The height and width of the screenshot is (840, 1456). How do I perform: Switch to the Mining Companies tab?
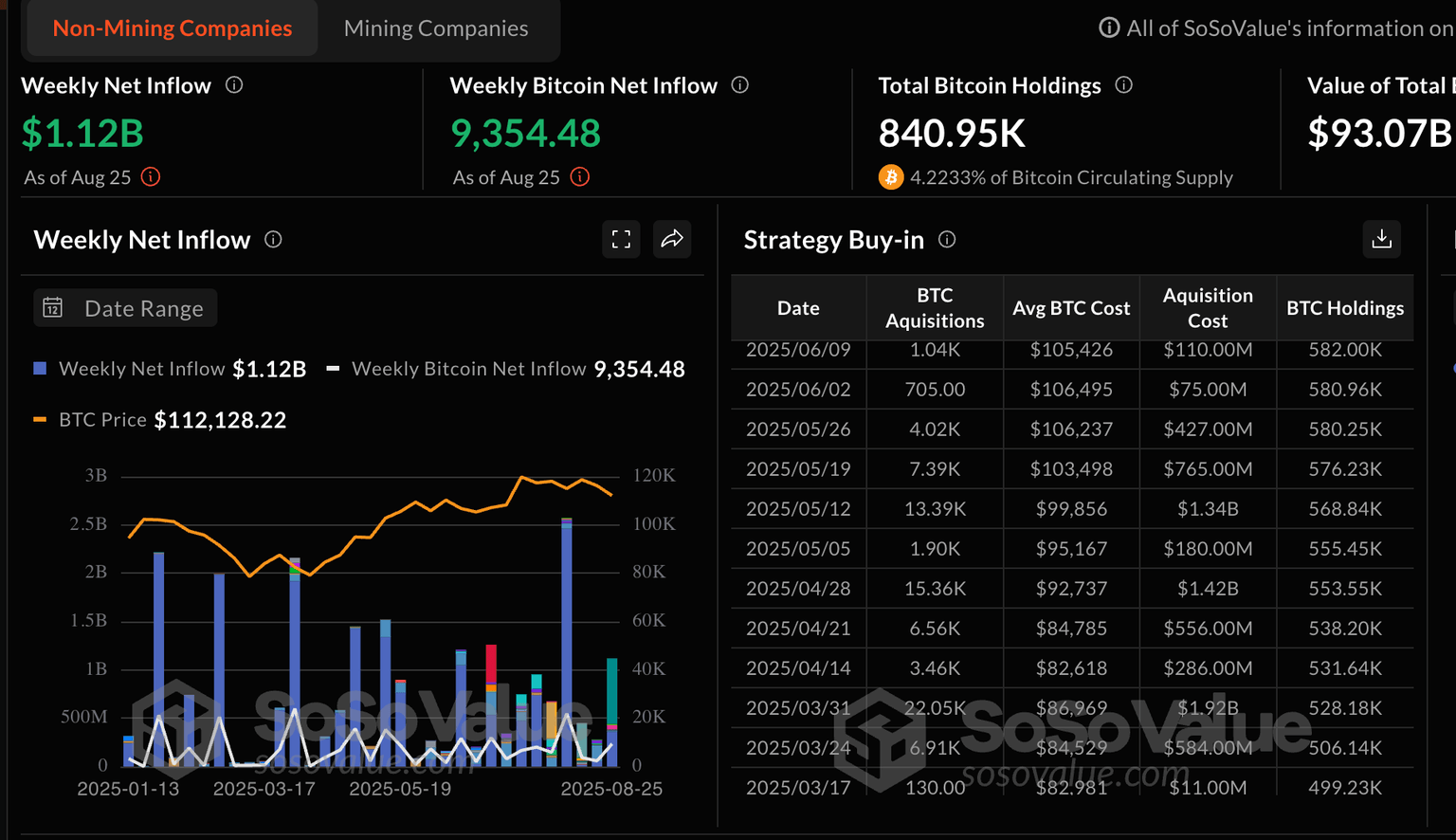coord(436,28)
